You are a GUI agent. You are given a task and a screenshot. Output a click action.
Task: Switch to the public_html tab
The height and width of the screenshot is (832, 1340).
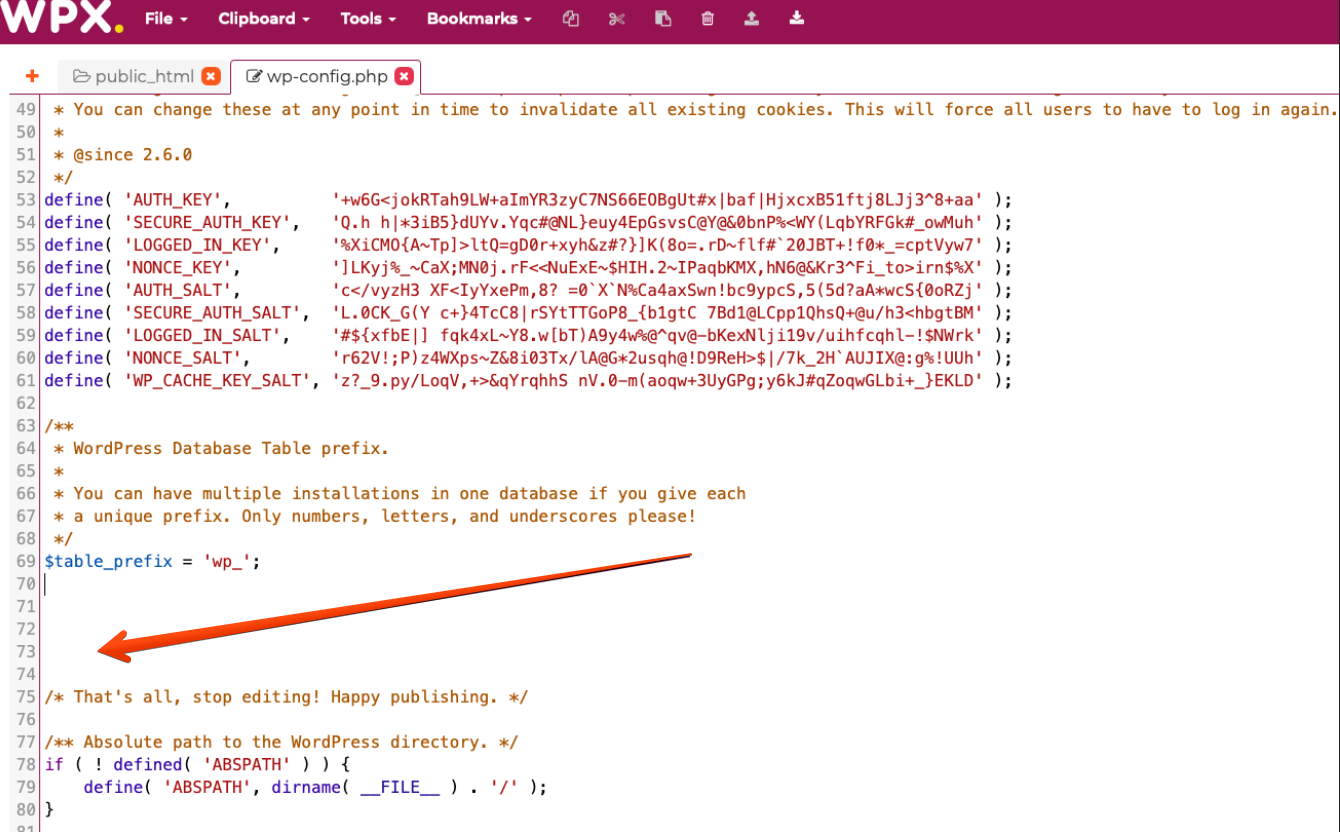(134, 76)
